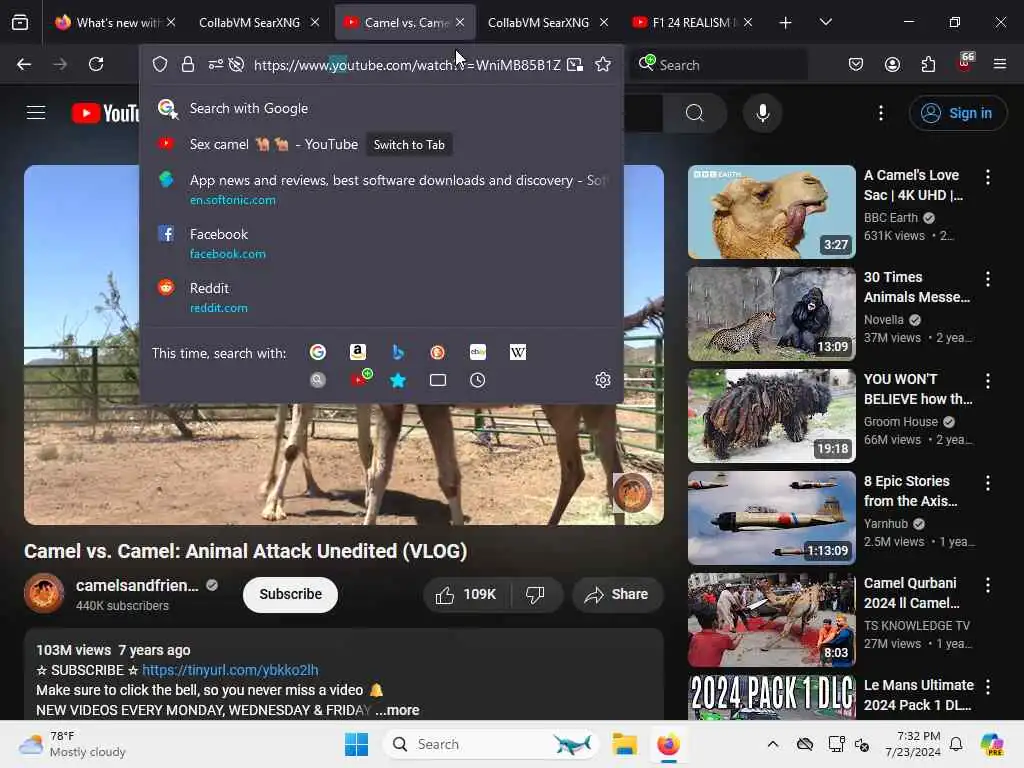Open tracking protection shield in address bar
Screen dimensions: 1024x768
(x=160, y=64)
